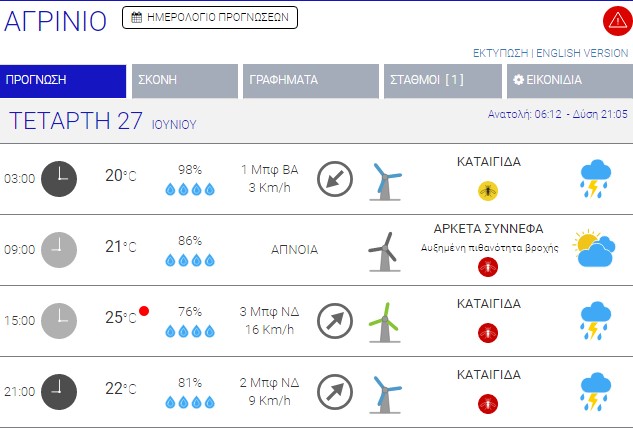Viewport: 633px width, 428px height.
Task: Select the ΣΤΑΘΜΟΙ [1] tab
Action: [x=443, y=81]
